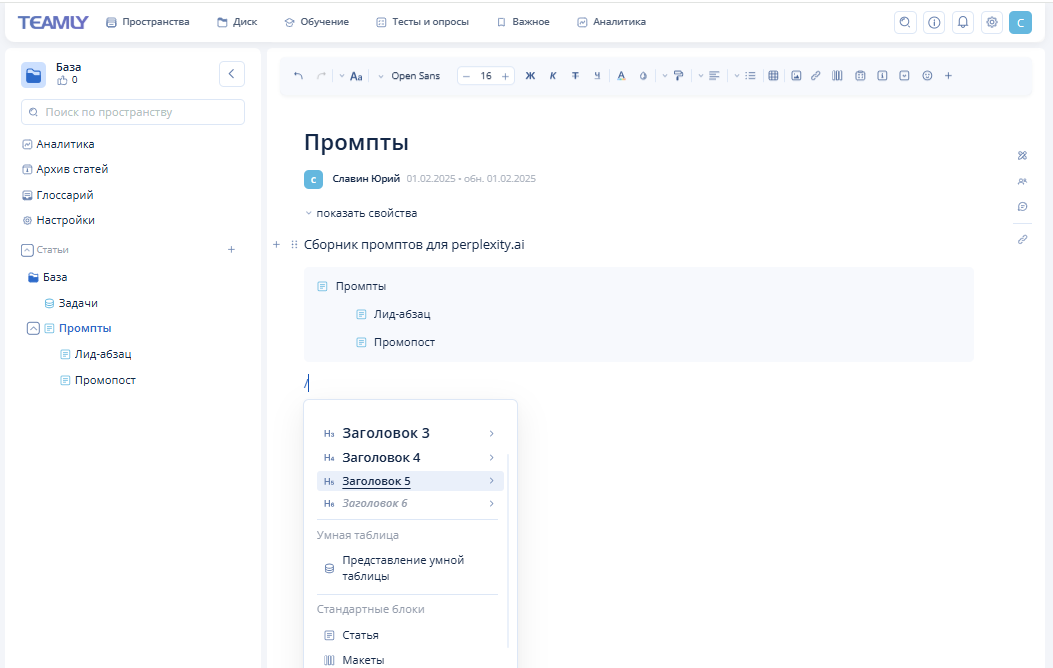The width and height of the screenshot is (1053, 668).
Task: Toggle strikethrough formatting
Action: pos(575,76)
